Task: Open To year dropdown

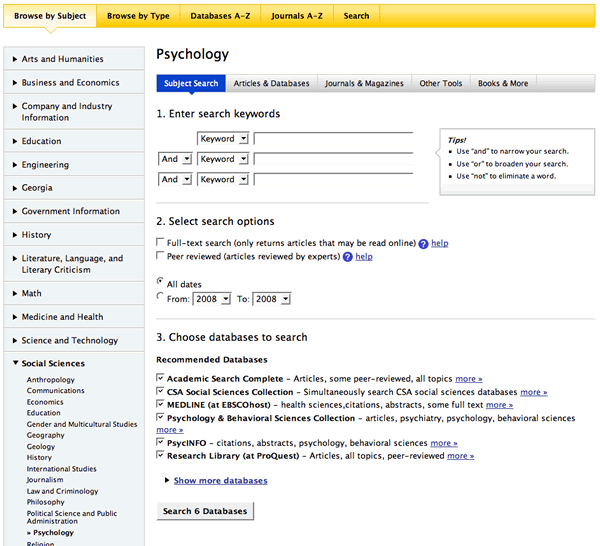Action: pos(272,299)
